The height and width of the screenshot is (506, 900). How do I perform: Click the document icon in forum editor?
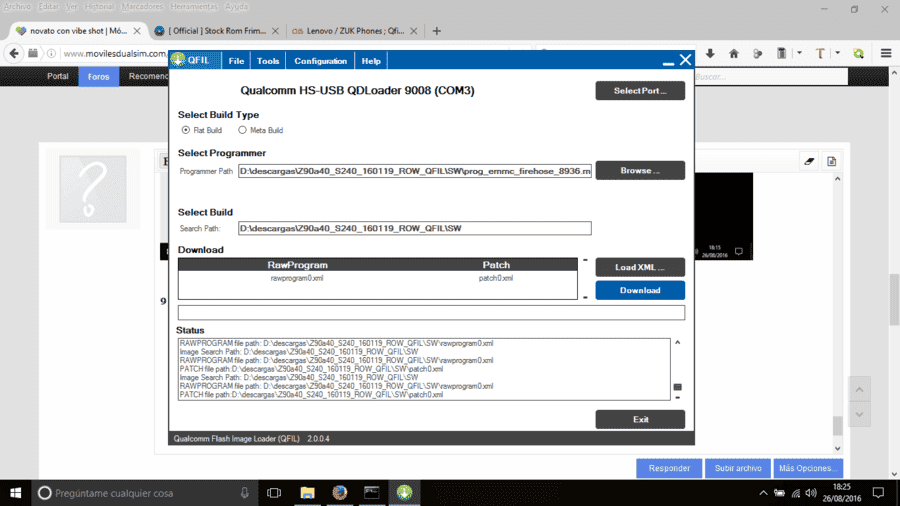(831, 161)
